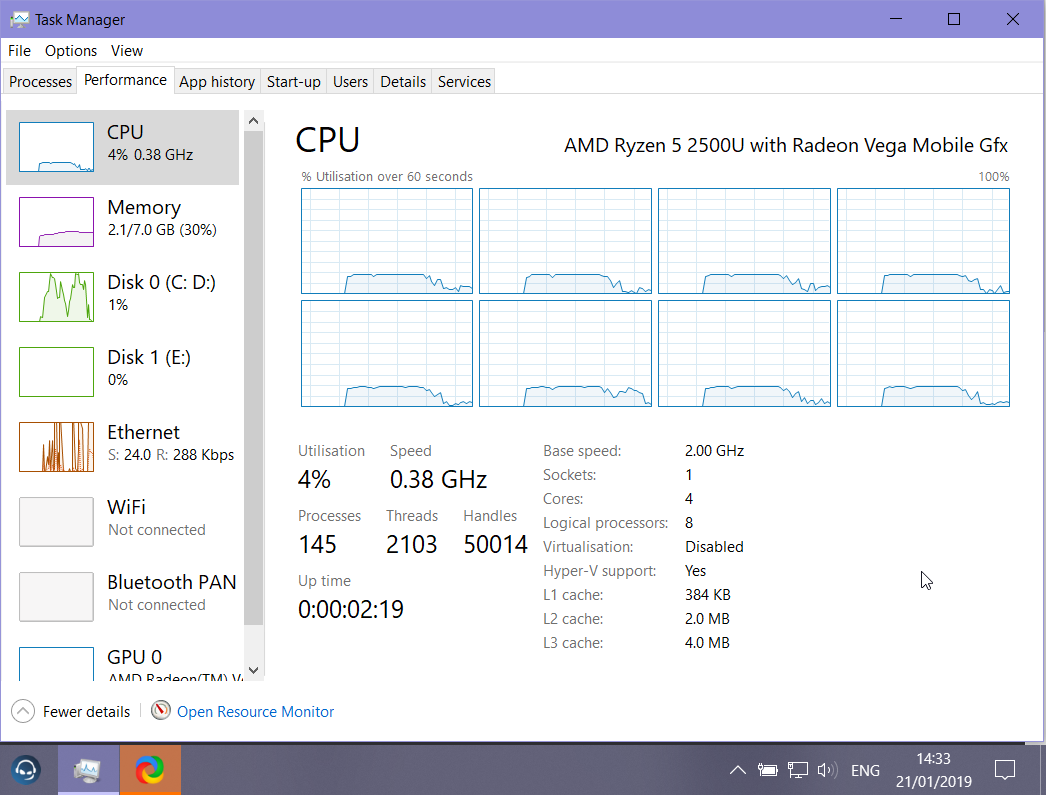Open the Options menu
The height and width of the screenshot is (795, 1046).
click(x=71, y=50)
